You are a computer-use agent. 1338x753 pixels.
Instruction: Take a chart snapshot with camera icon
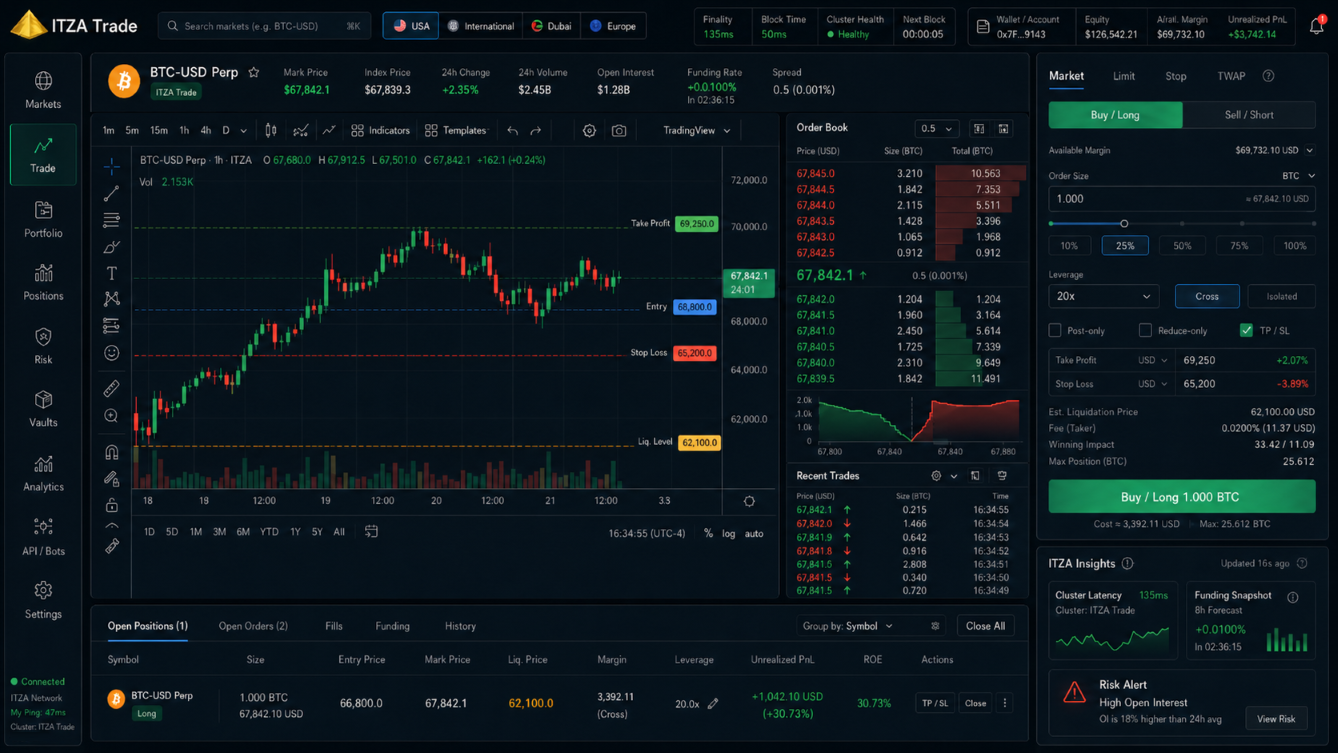point(619,131)
